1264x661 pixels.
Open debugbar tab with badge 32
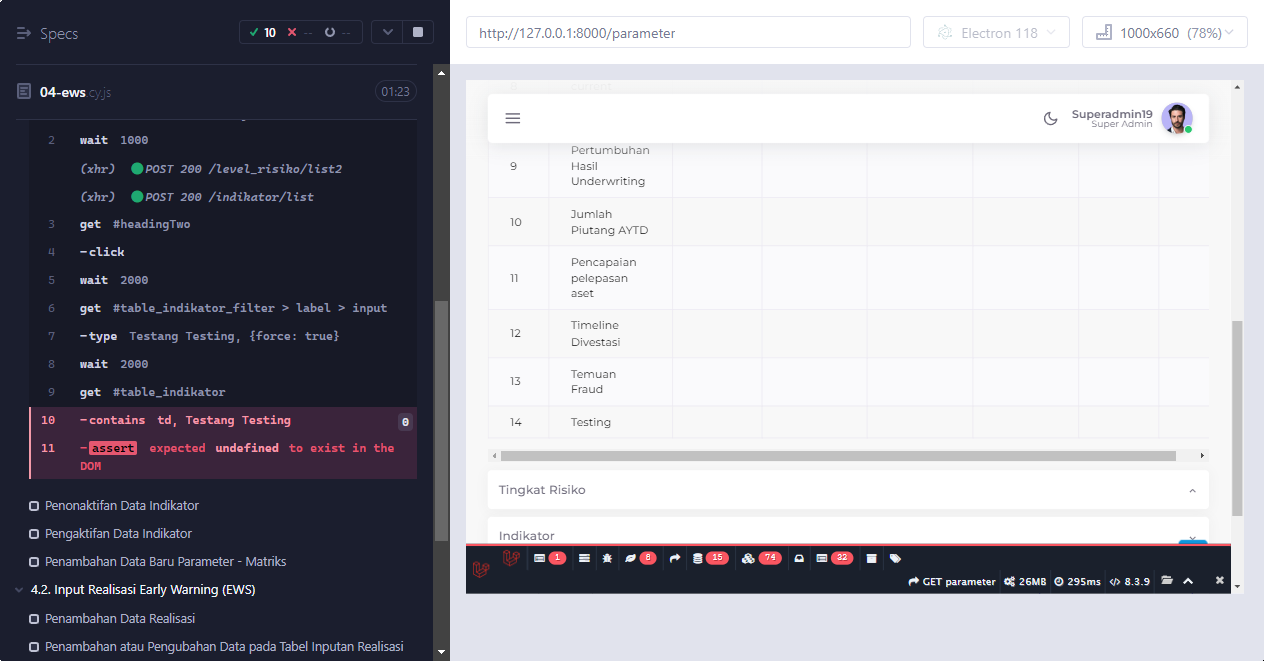(834, 558)
